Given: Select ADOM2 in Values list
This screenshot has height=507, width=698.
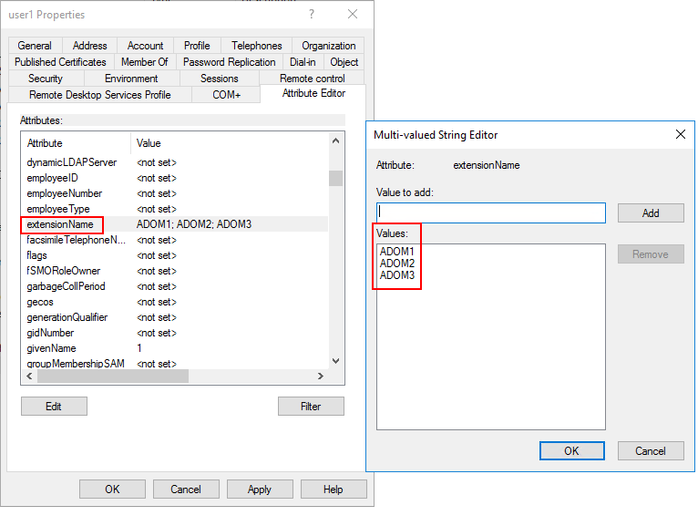Looking at the screenshot, I should (x=397, y=263).
